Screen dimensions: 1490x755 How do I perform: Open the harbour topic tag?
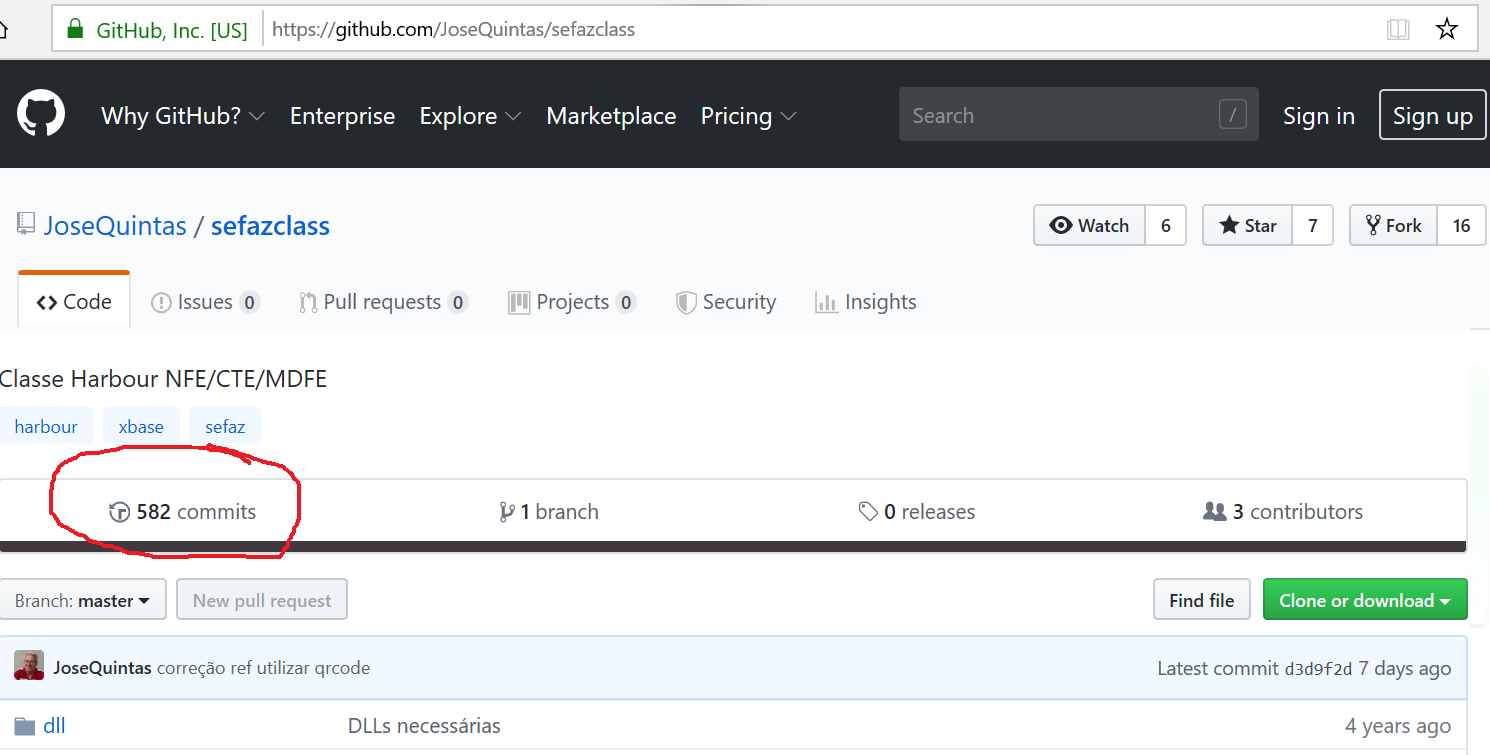[46, 427]
